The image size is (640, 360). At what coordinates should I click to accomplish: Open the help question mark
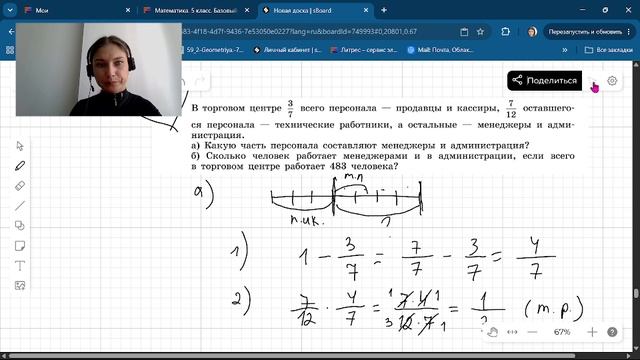(x=612, y=332)
